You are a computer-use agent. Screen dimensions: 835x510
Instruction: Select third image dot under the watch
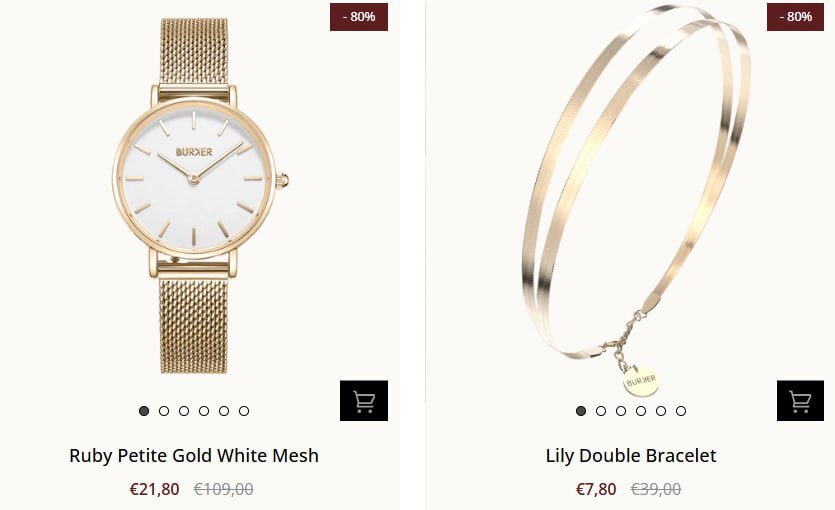pos(184,411)
